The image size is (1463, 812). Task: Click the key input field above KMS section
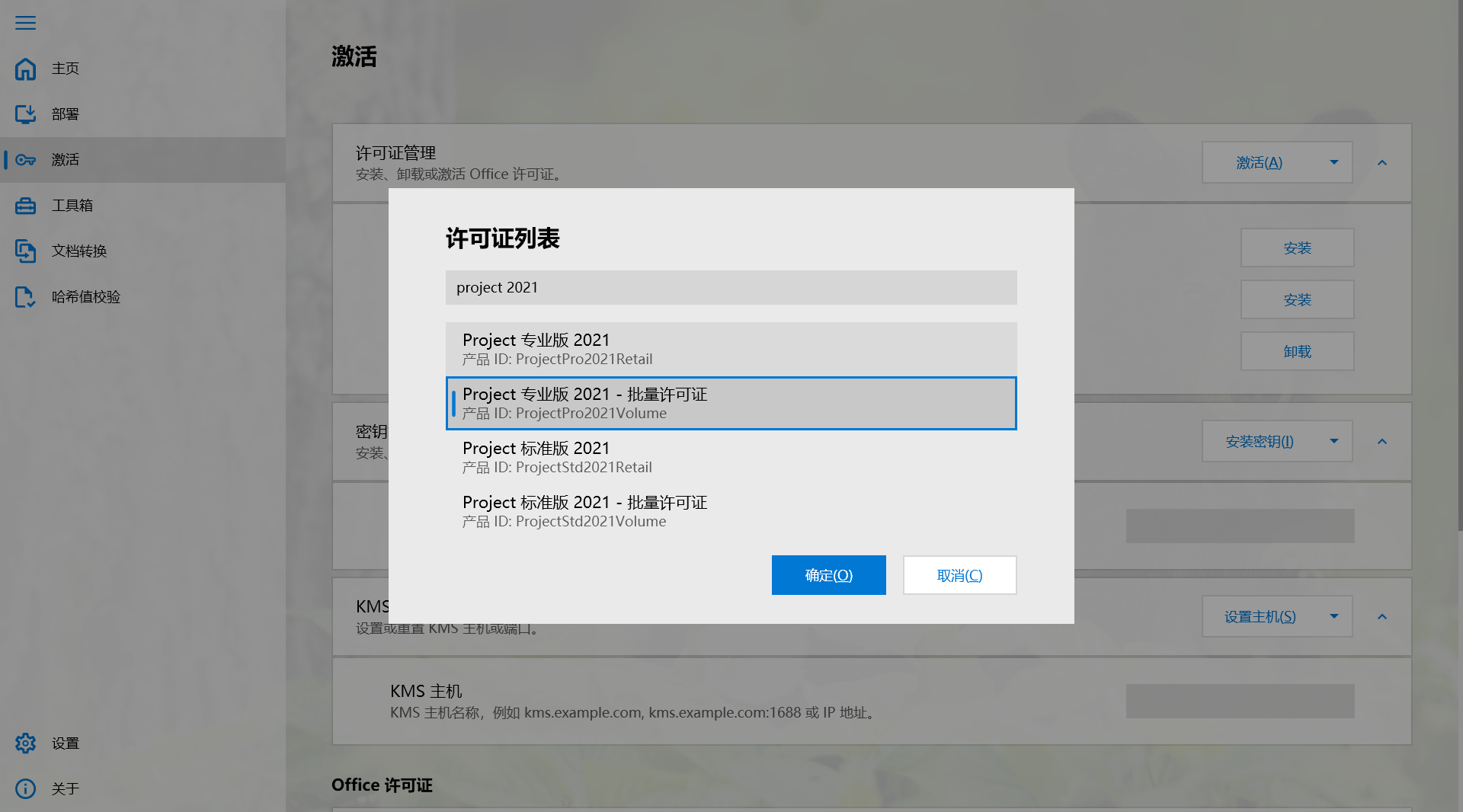1240,526
